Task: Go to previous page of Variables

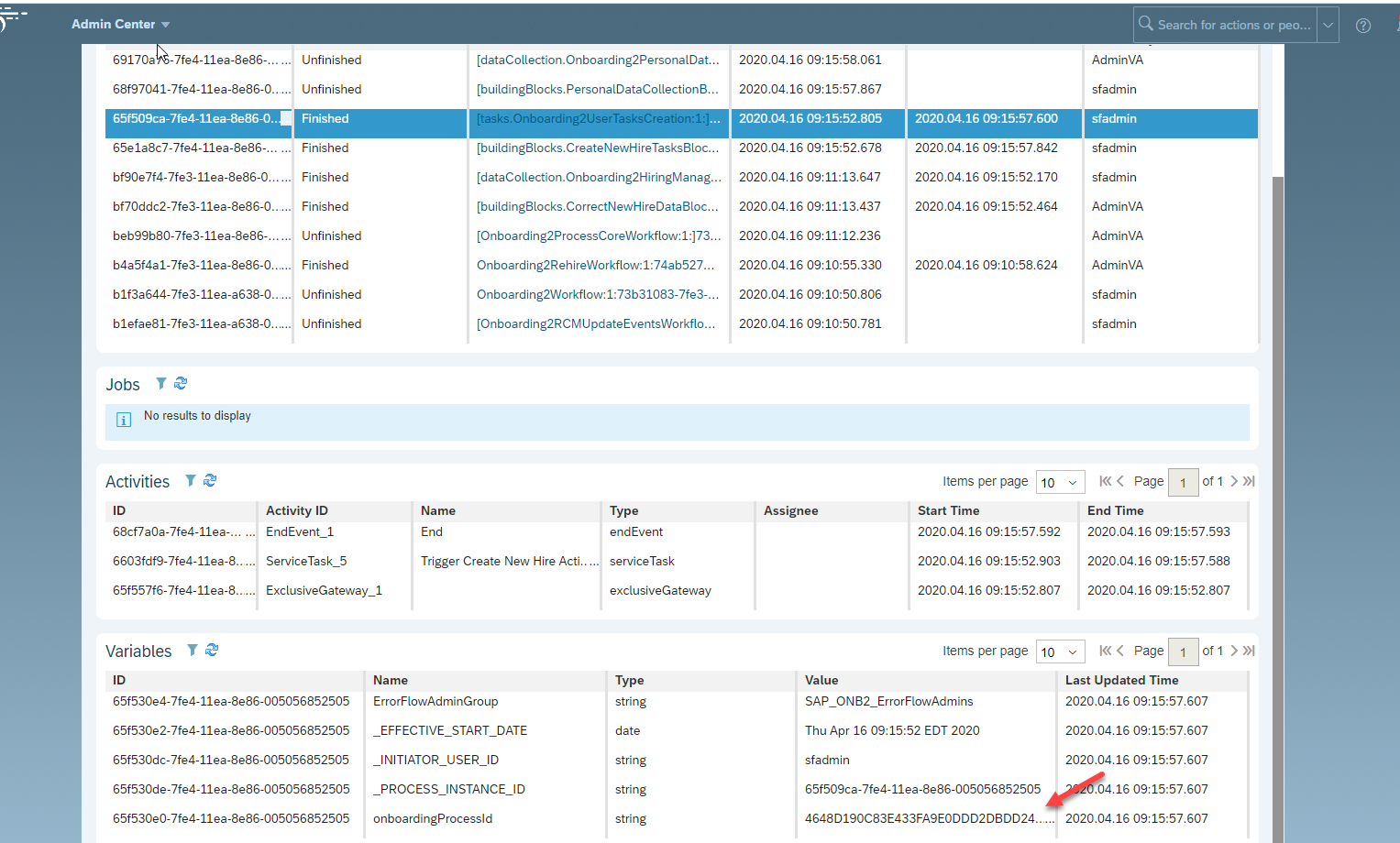Action: [x=1120, y=651]
